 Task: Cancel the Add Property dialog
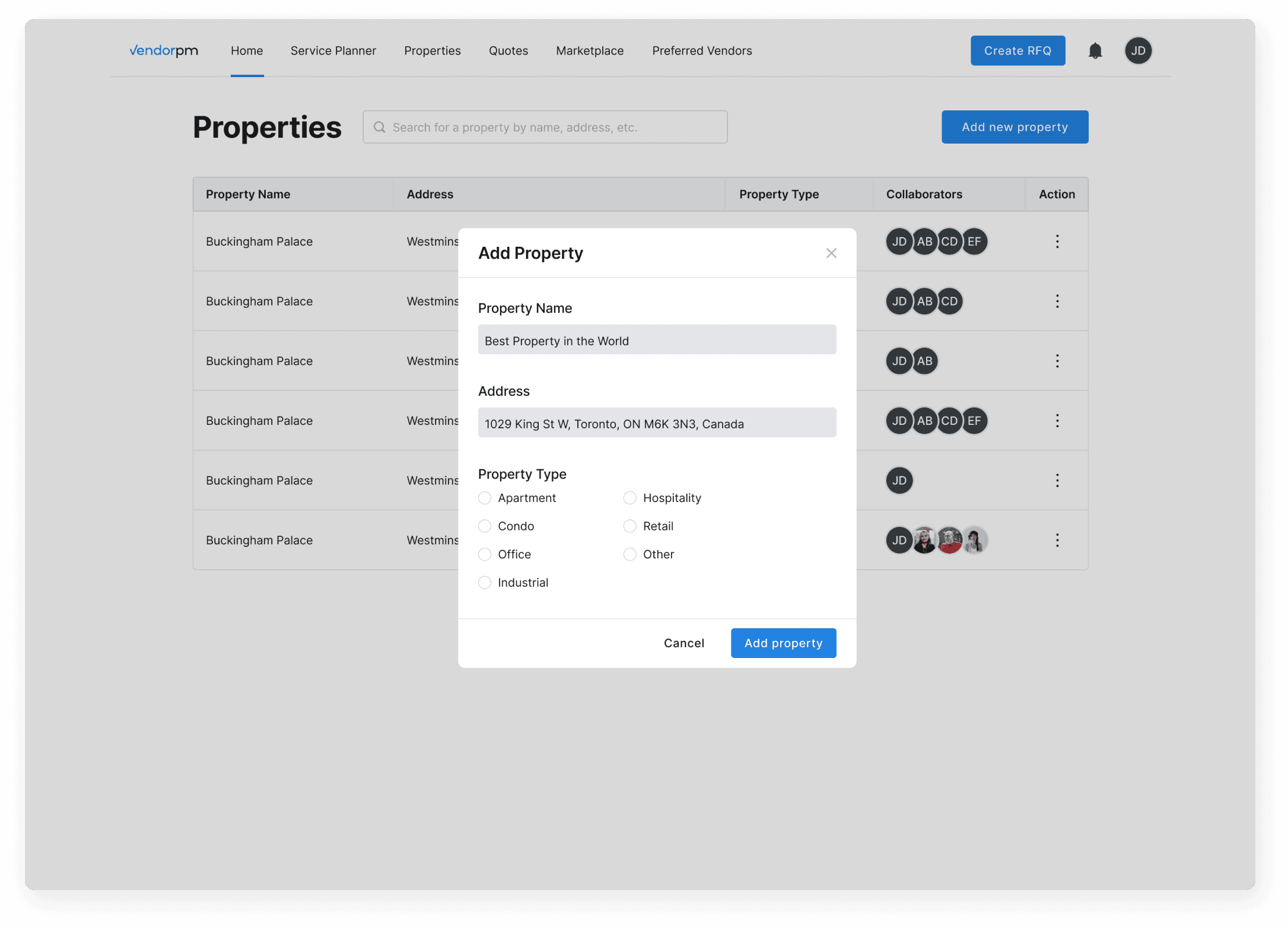point(683,643)
